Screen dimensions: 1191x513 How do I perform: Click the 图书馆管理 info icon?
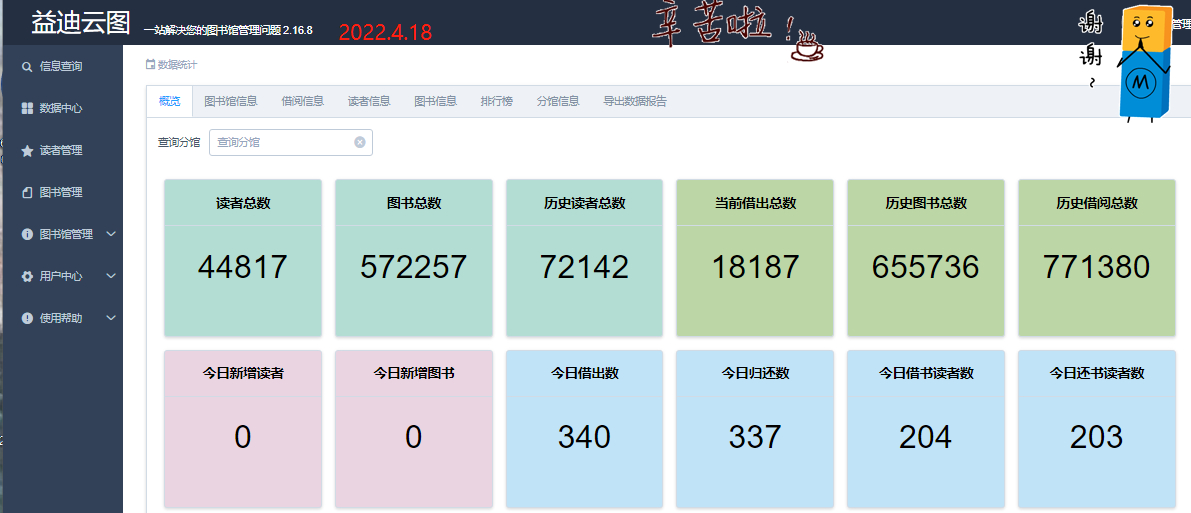(27, 235)
